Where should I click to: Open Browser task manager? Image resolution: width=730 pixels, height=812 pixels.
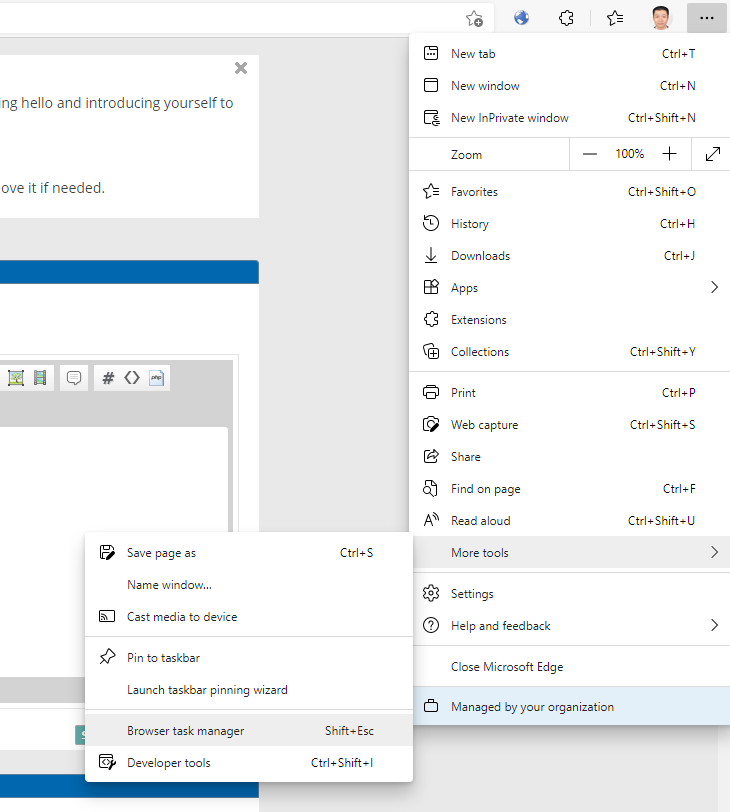pos(249,731)
